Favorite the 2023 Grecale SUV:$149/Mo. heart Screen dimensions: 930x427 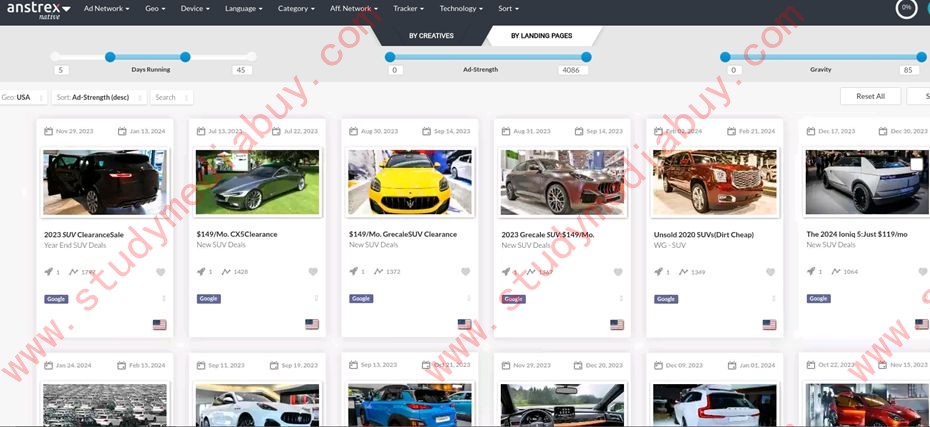click(618, 272)
